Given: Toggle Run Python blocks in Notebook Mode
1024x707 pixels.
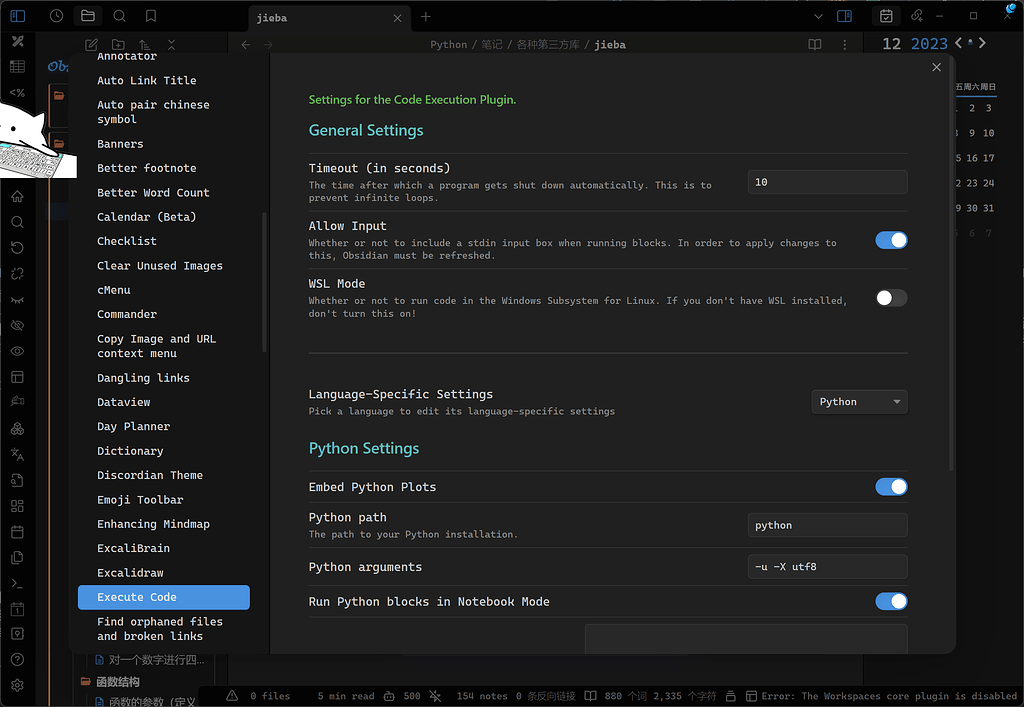Looking at the screenshot, I should tap(891, 601).
